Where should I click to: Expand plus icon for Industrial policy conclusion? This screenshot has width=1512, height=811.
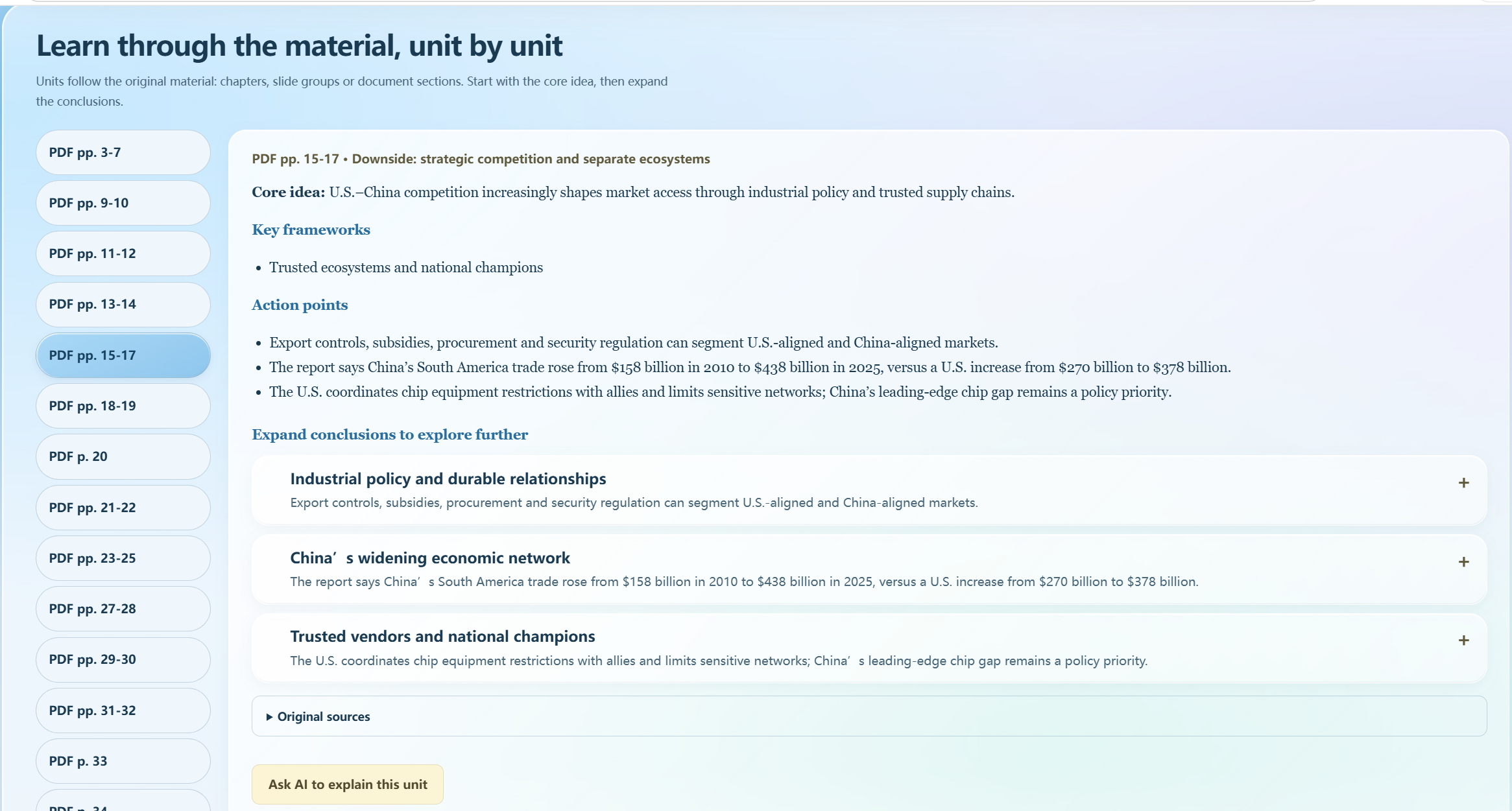pyautogui.click(x=1463, y=483)
